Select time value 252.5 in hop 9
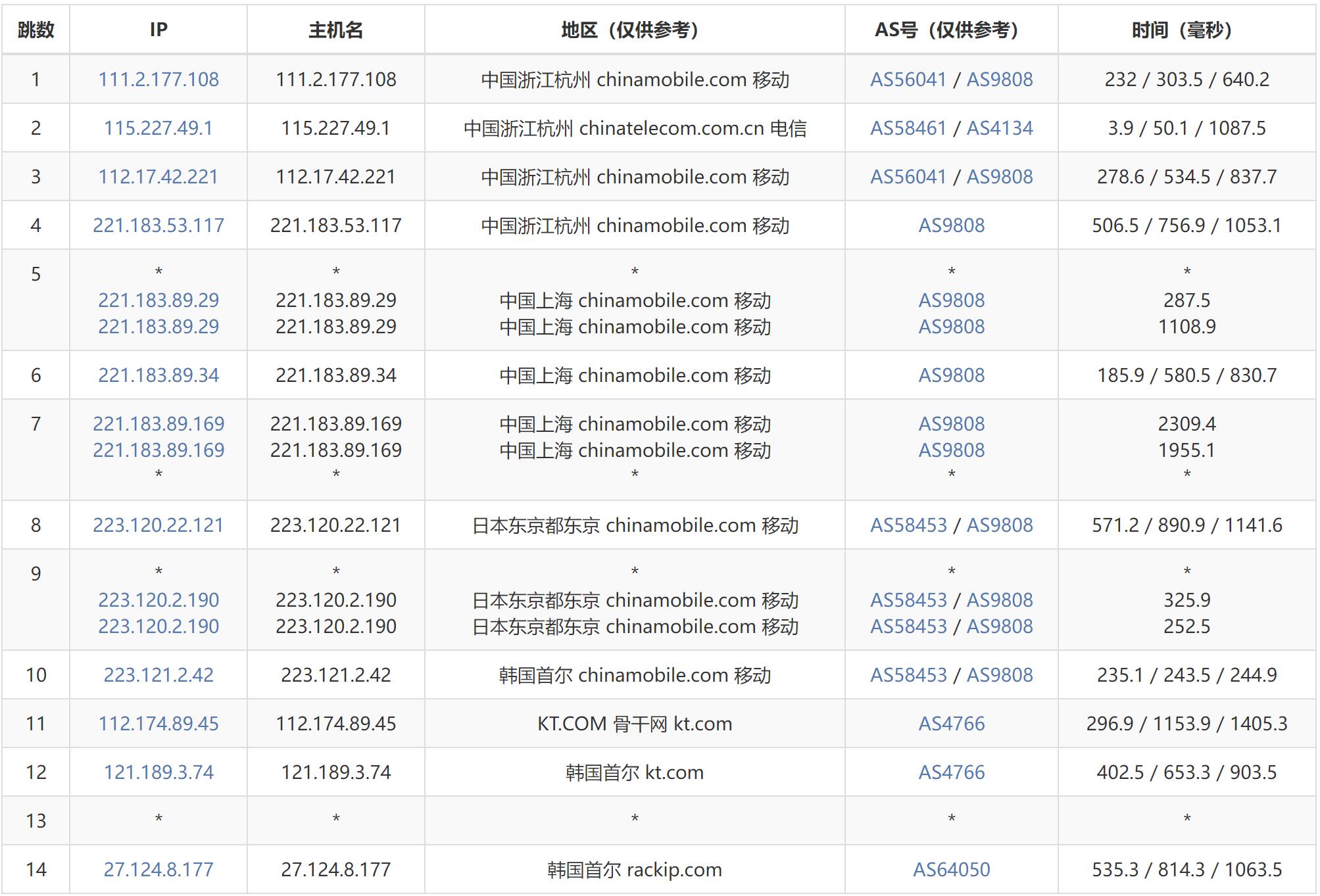1320x896 pixels. tap(1187, 626)
